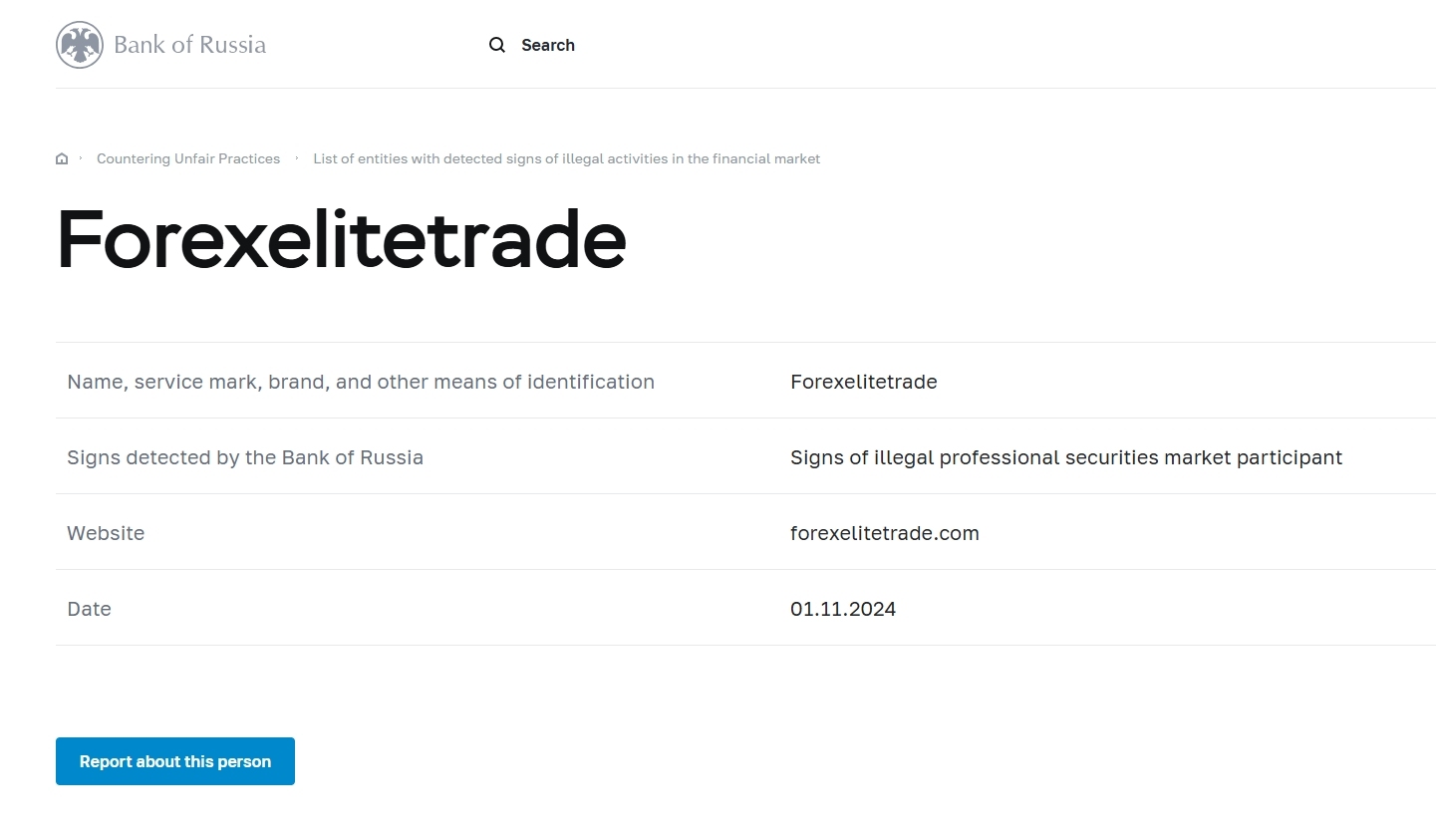Viewport: 1436px width, 840px height.
Task: Open the Search label in header
Action: [x=548, y=45]
